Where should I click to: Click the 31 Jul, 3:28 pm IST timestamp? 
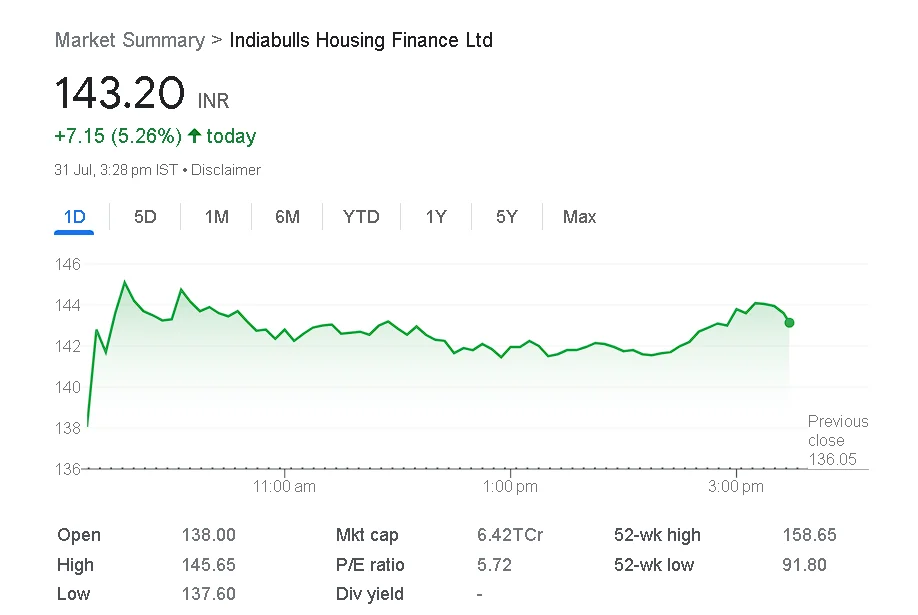pyautogui.click(x=116, y=170)
